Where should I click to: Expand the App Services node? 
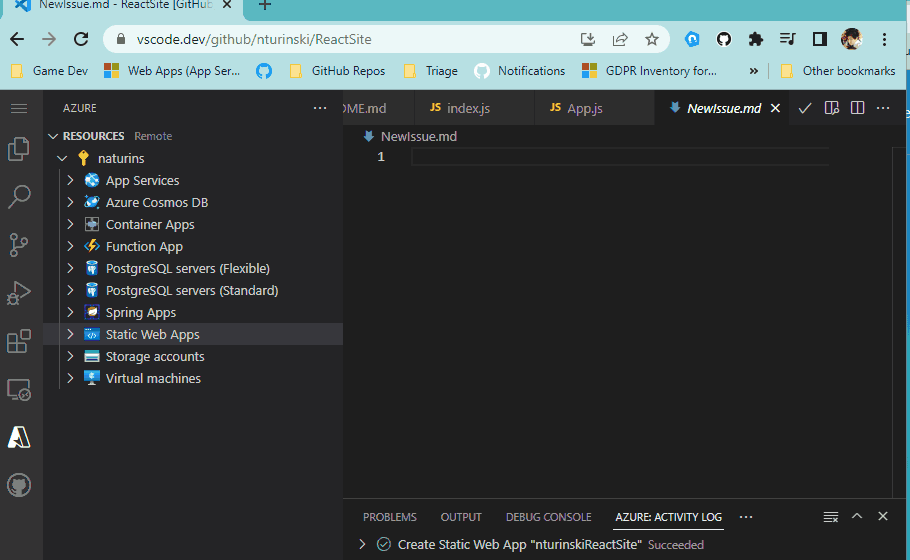(70, 180)
